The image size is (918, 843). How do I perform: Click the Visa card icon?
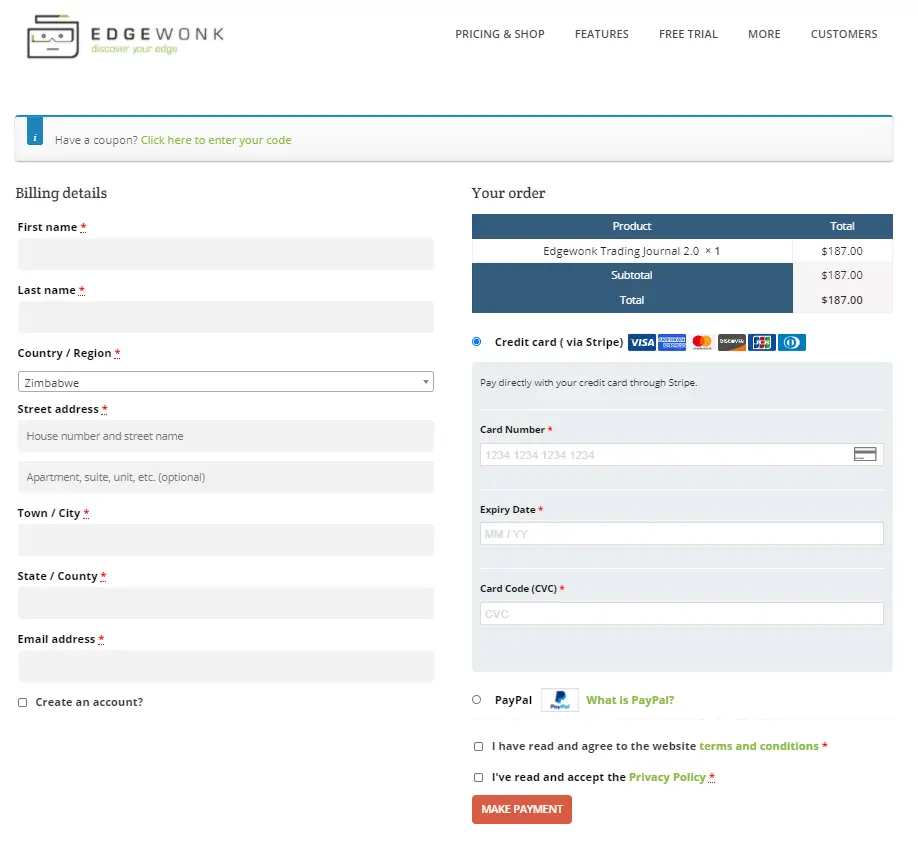click(x=642, y=342)
